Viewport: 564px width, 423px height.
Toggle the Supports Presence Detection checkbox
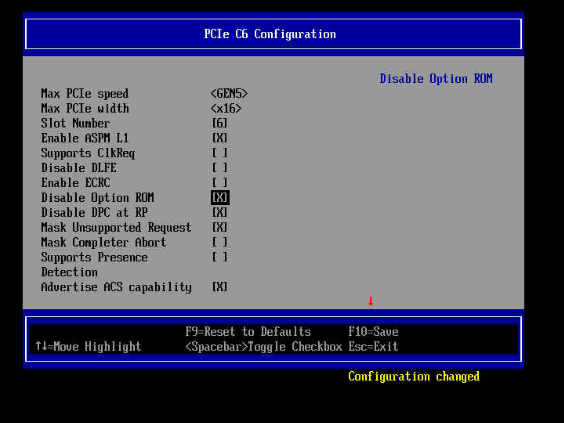[x=219, y=257]
